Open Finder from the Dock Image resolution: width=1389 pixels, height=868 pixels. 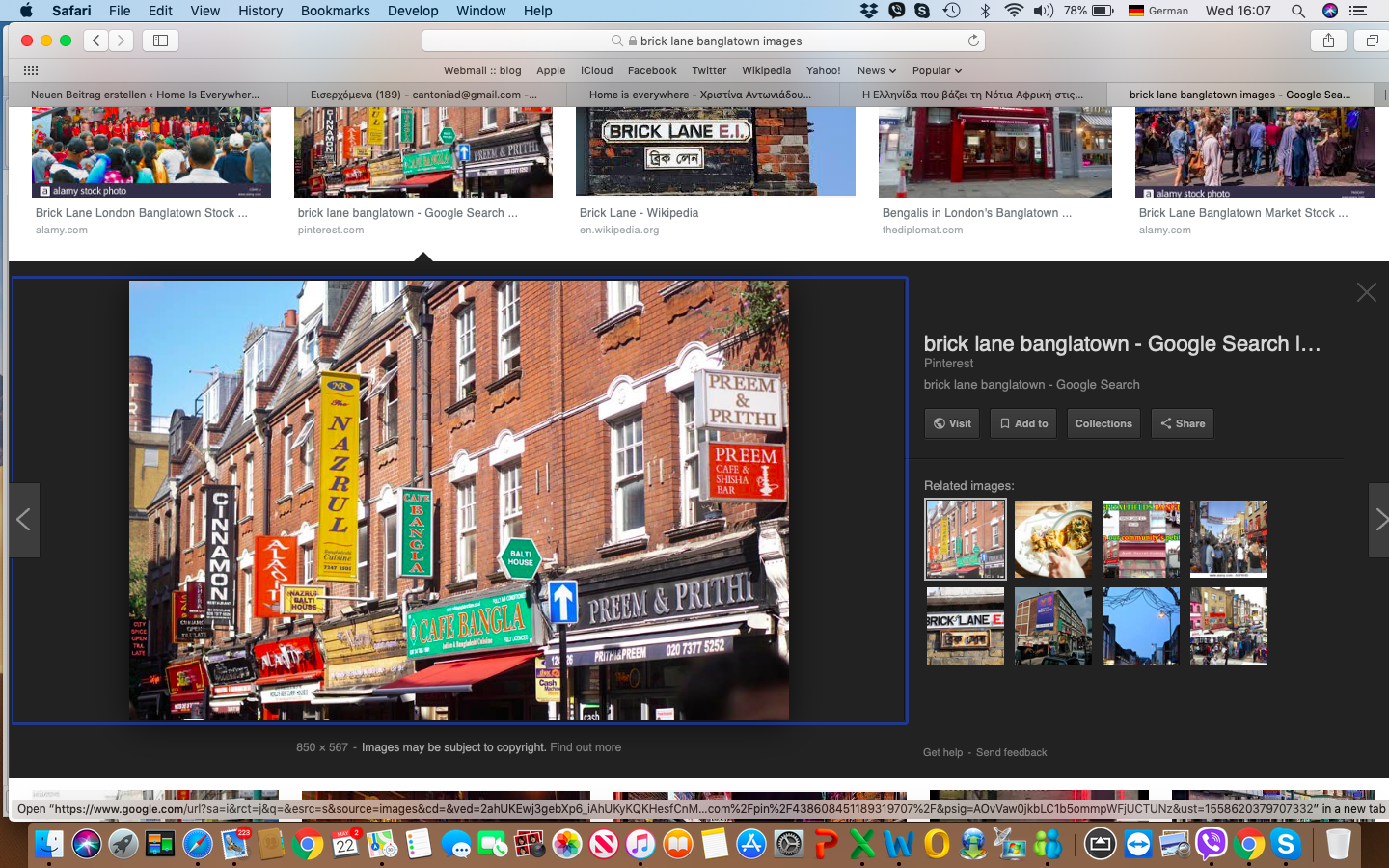[49, 845]
